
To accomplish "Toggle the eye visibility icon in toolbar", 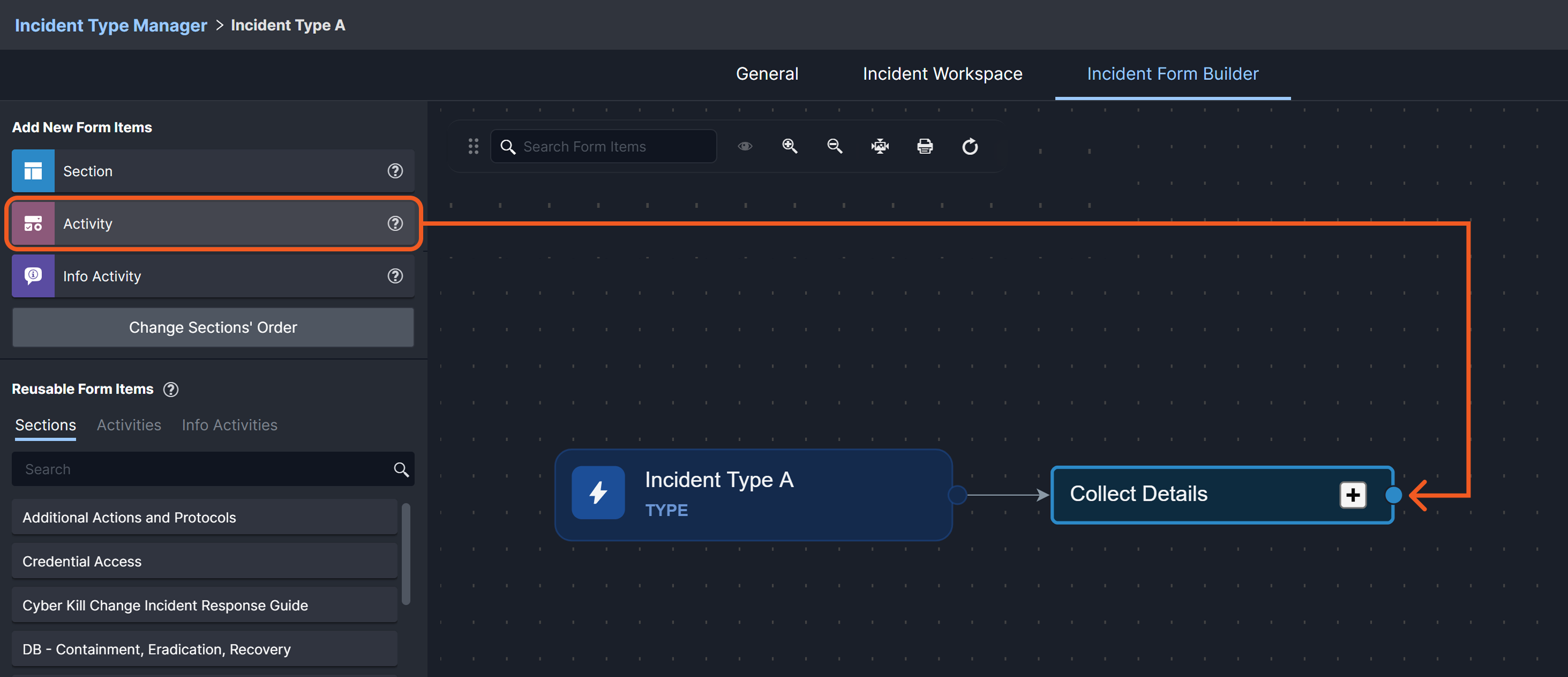I will pyautogui.click(x=745, y=146).
